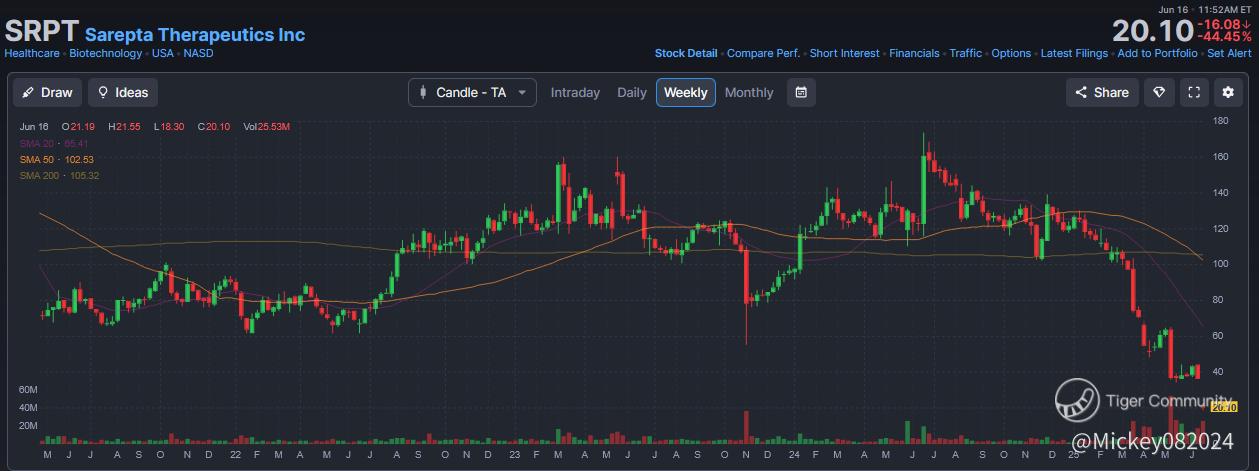Open the Ideas panel
This screenshot has height=471, width=1259.
[x=123, y=92]
